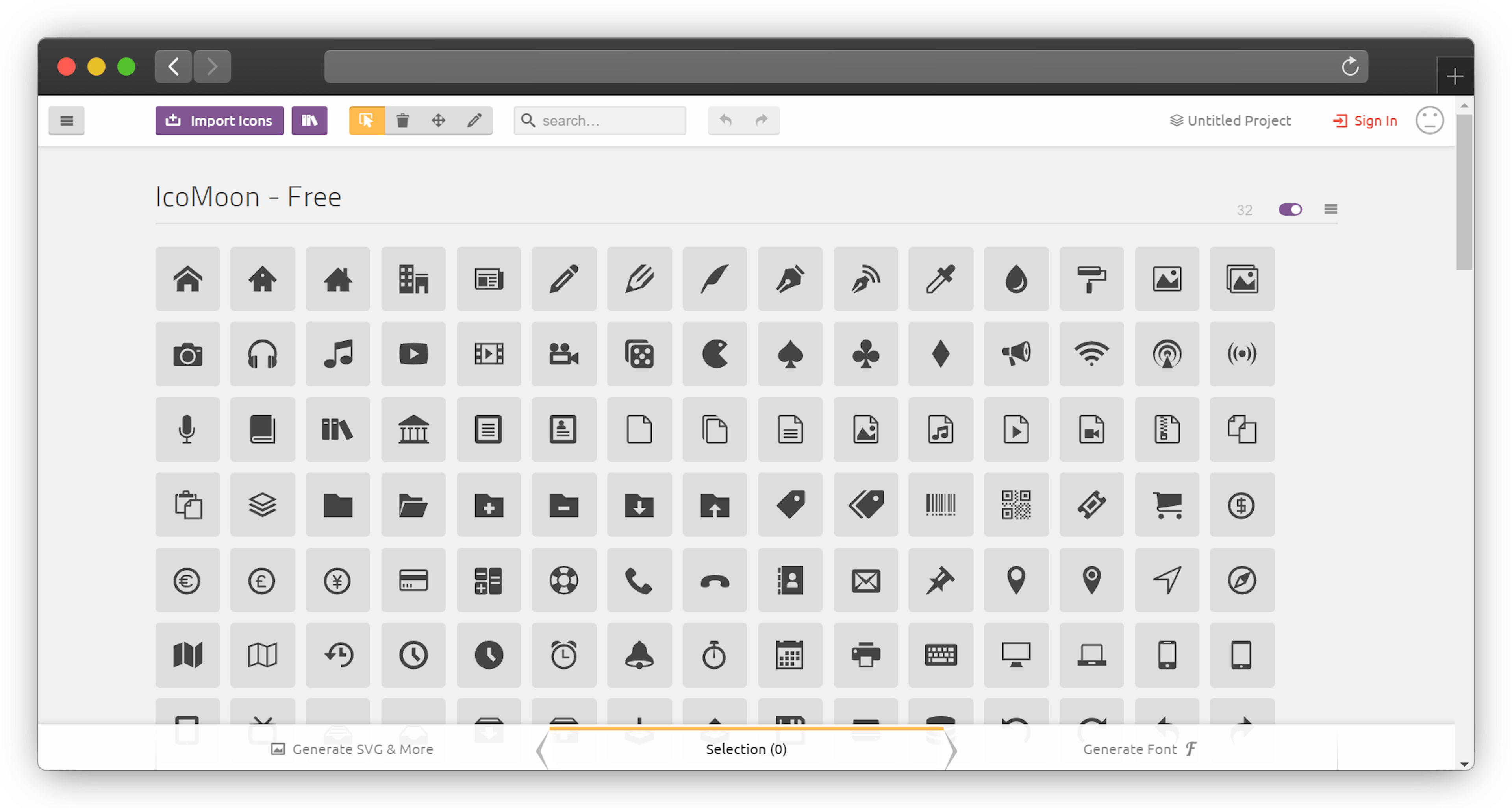Select the printer icon

(x=865, y=655)
